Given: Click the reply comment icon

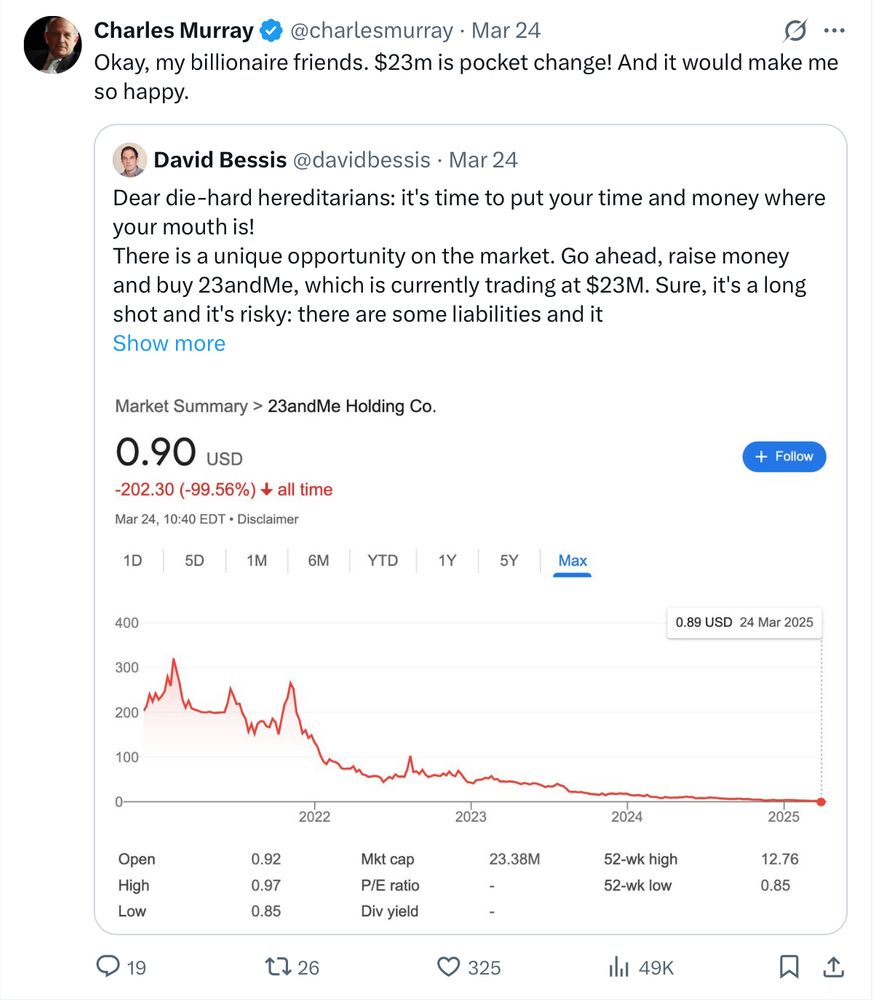Looking at the screenshot, I should (x=108, y=966).
